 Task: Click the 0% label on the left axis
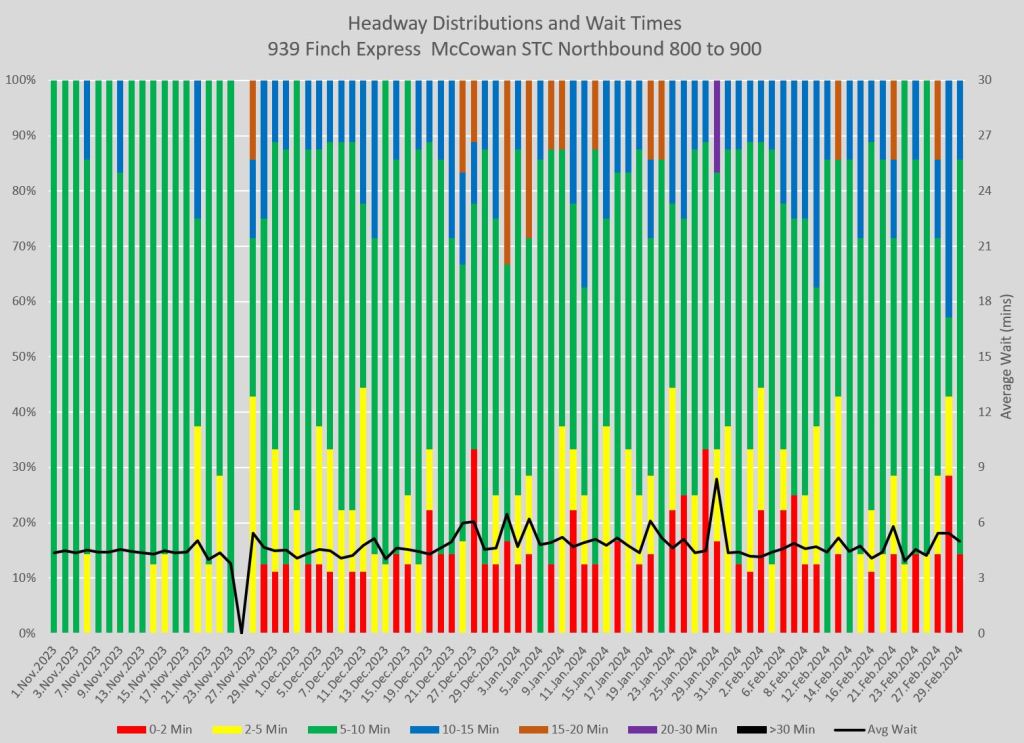(30, 634)
